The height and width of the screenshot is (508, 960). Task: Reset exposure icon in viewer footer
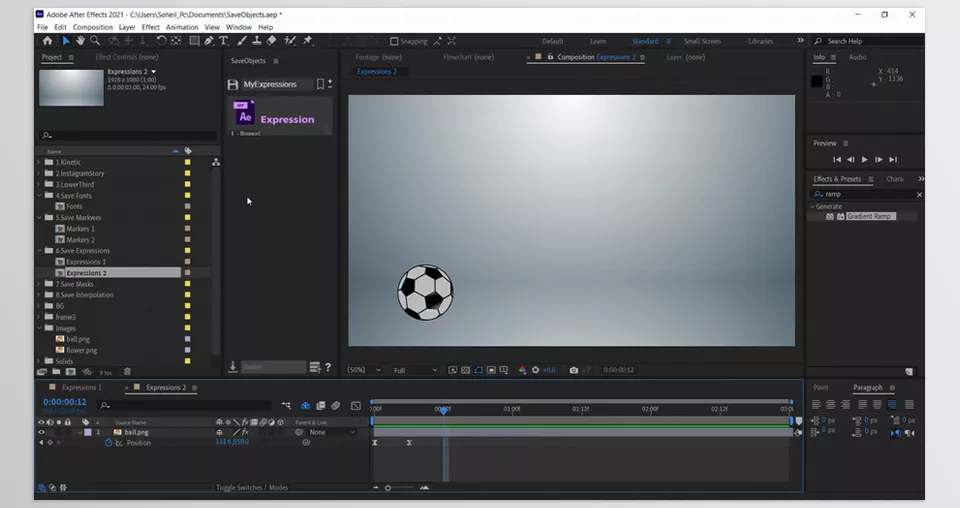535,370
